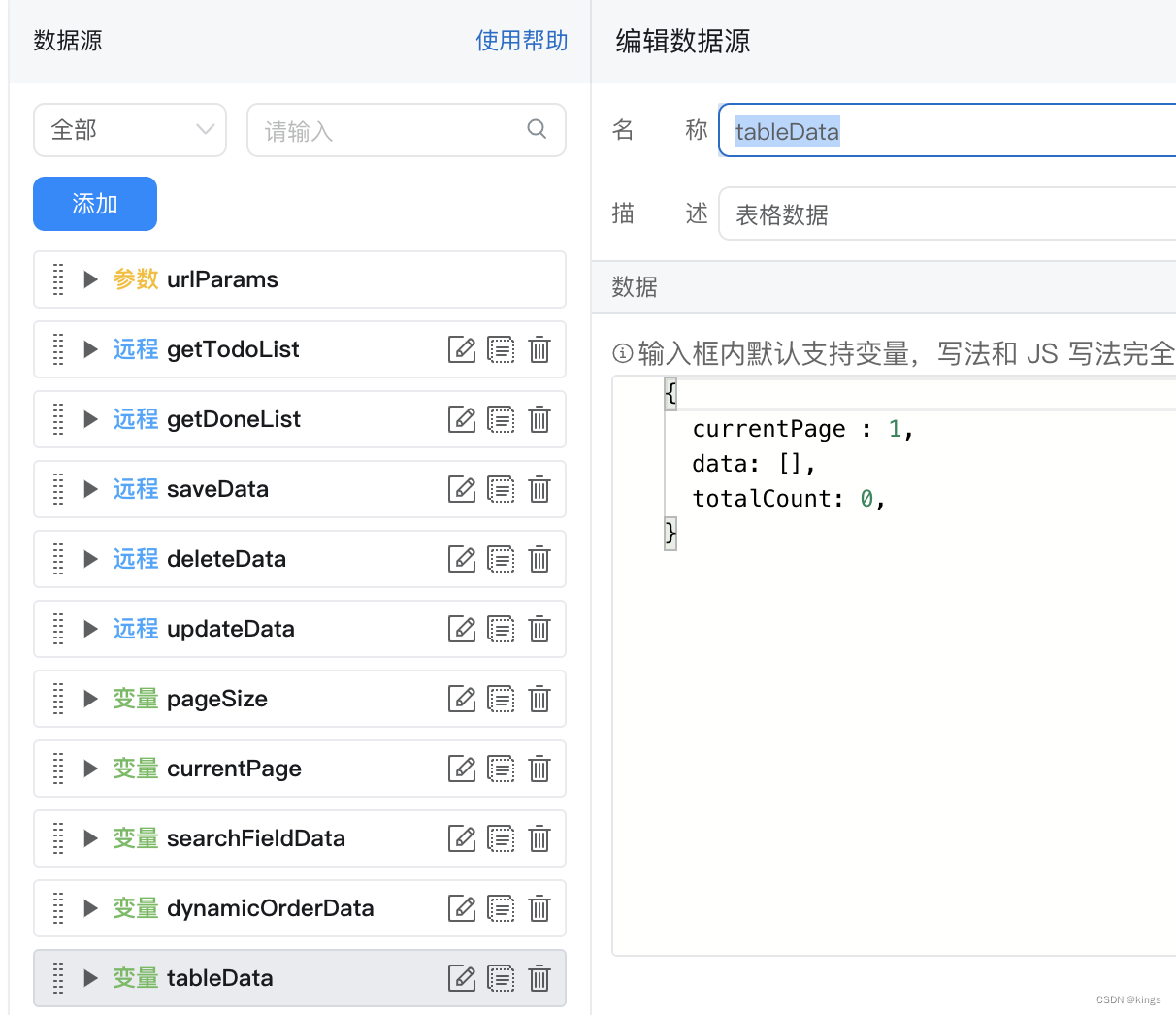This screenshot has height=1015, width=1176.
Task: Click the edit icon for searchFieldData
Action: click(x=462, y=838)
